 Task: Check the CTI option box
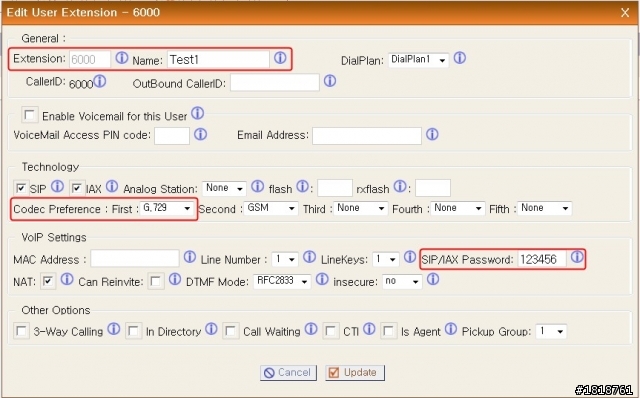point(331,331)
